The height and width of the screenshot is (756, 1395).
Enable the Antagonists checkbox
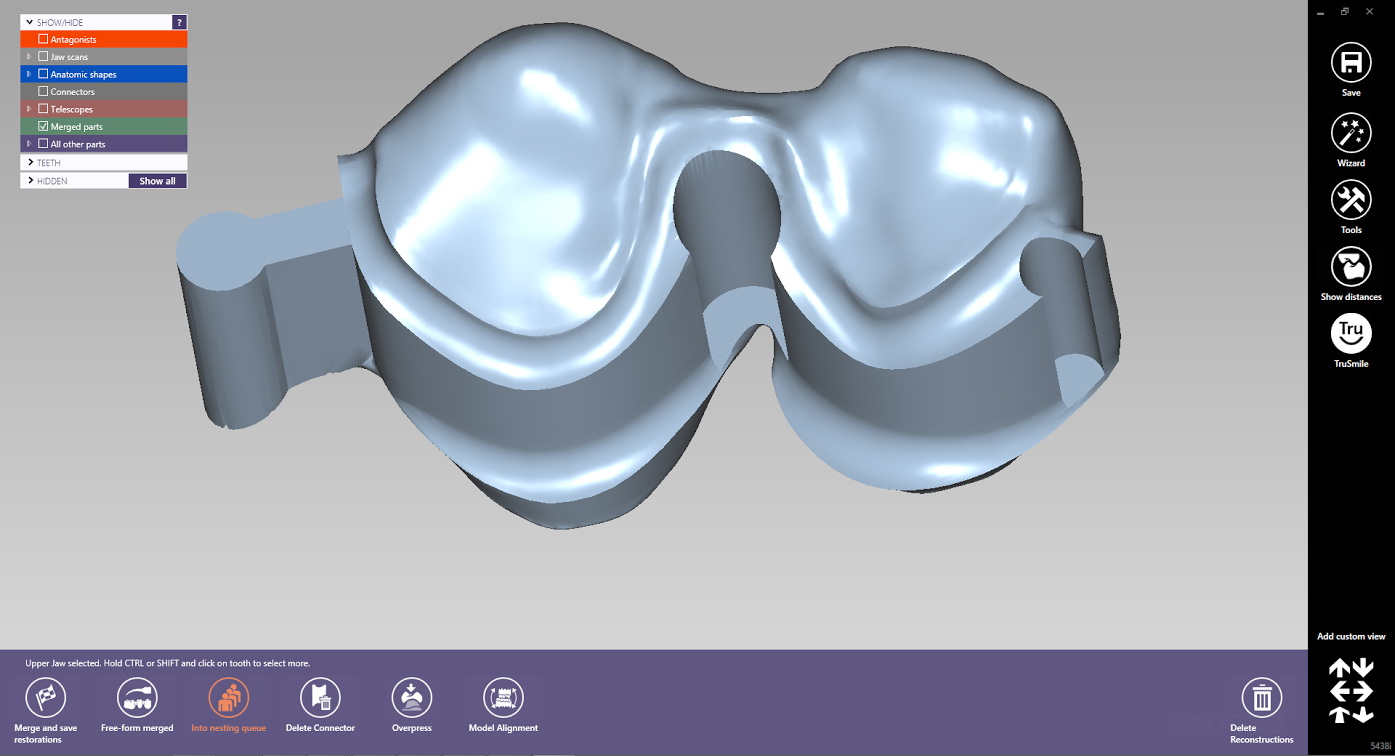click(x=43, y=39)
